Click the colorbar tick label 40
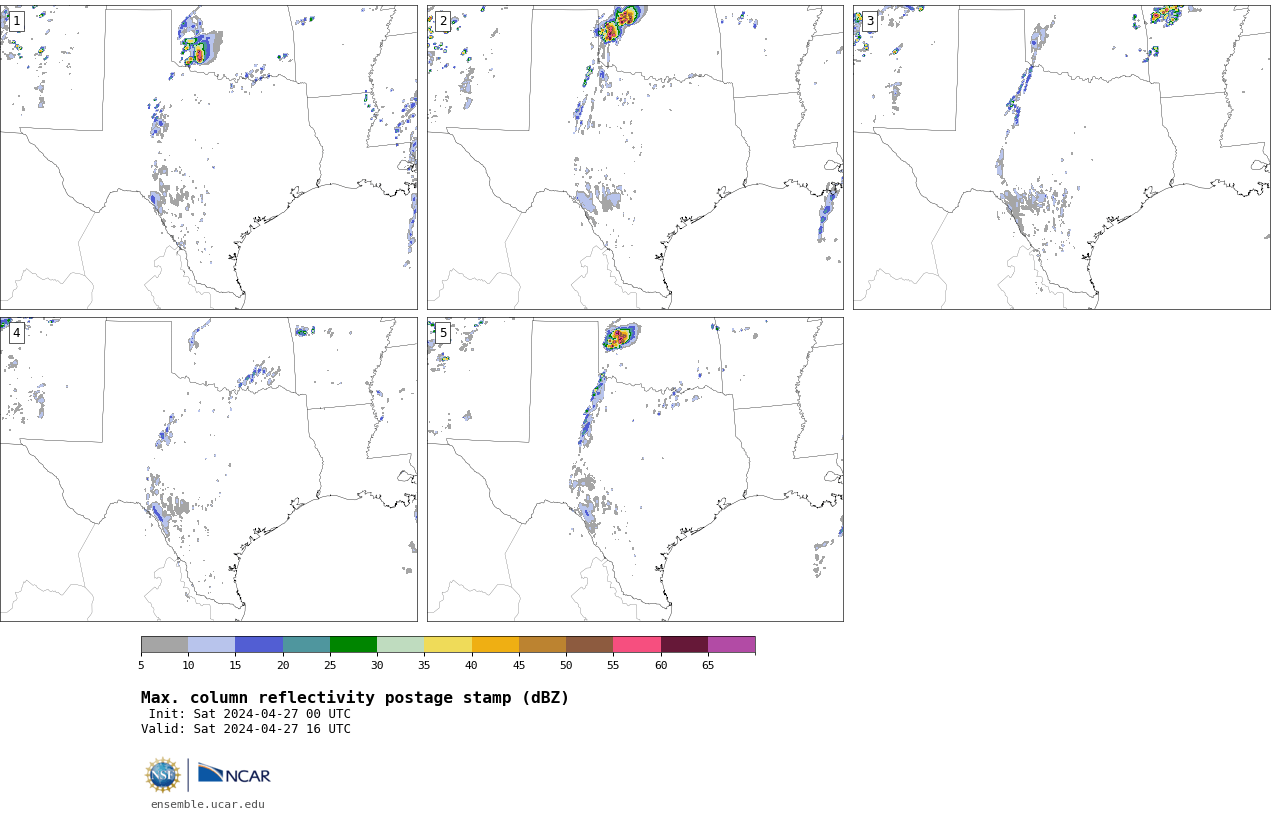This screenshot has width=1280, height=815. (x=471, y=666)
